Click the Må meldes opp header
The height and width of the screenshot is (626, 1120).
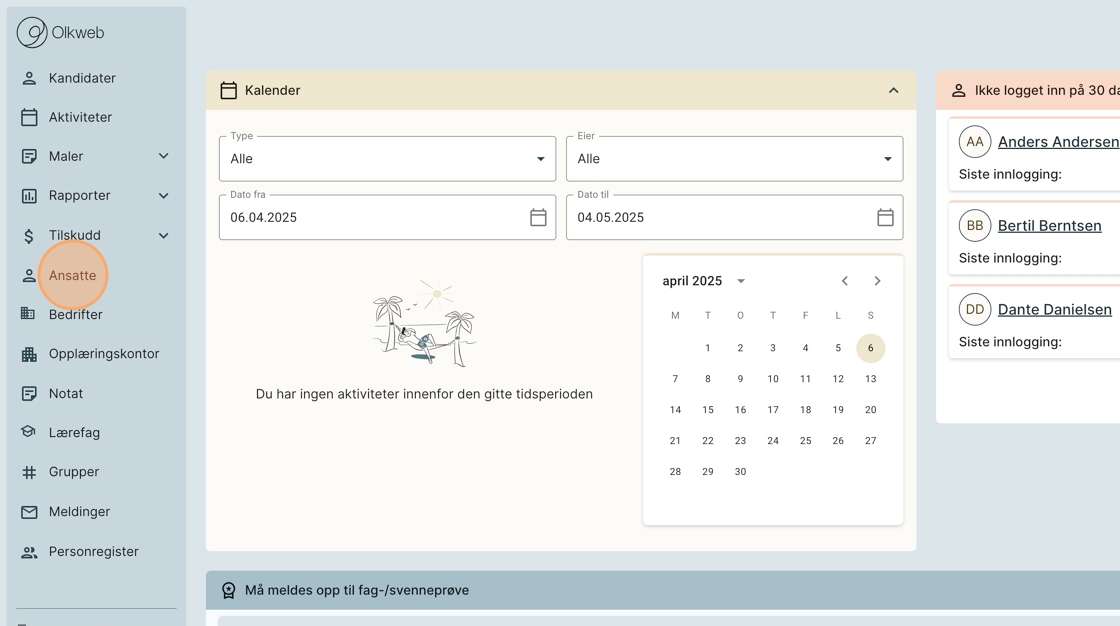[663, 590]
